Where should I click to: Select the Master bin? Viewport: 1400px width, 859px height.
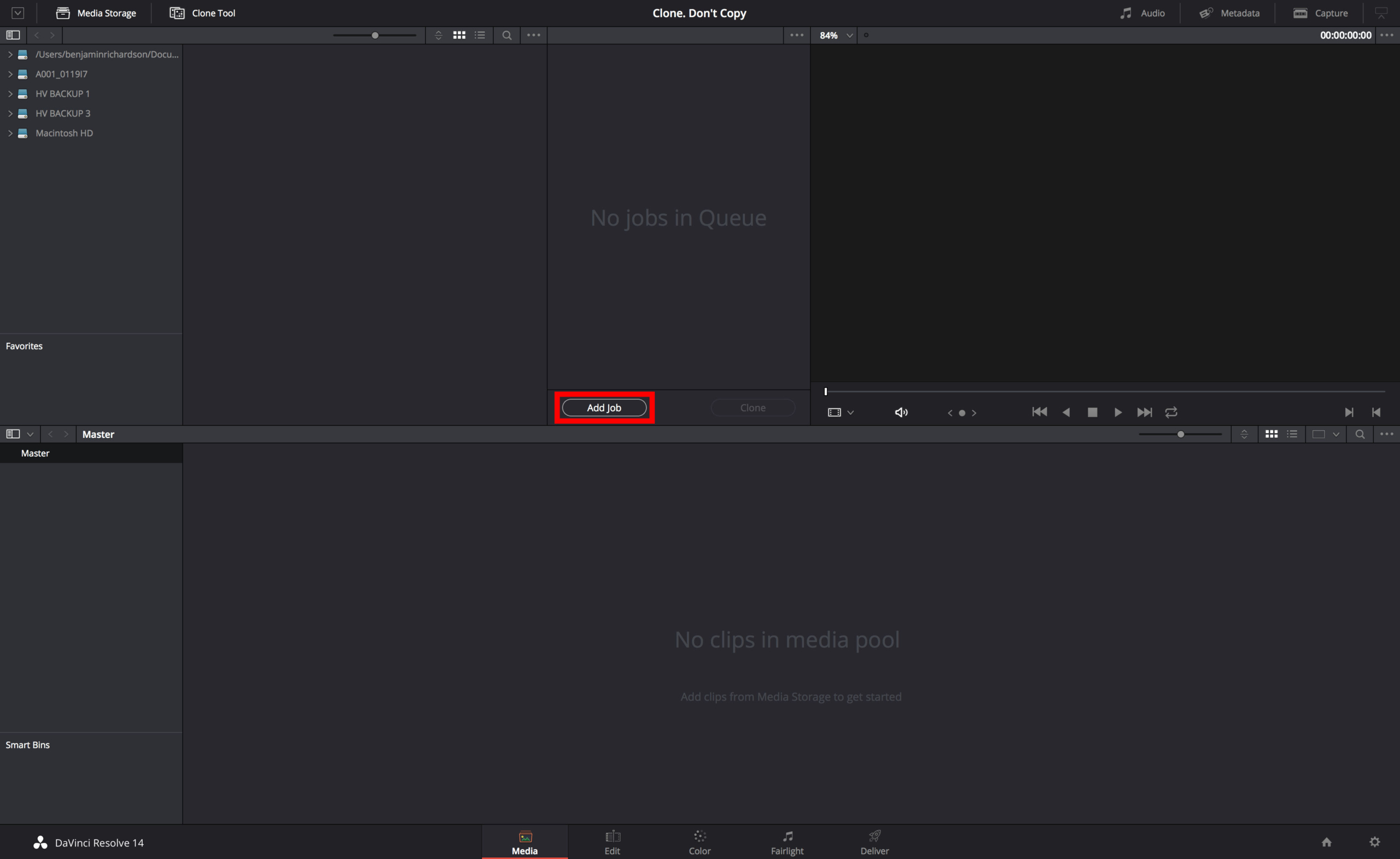[91, 453]
